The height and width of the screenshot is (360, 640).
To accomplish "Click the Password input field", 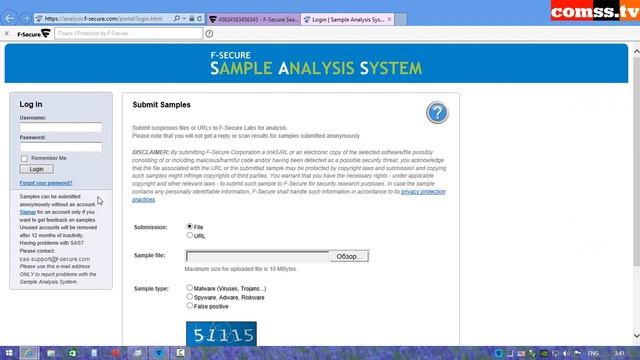I will [x=61, y=147].
